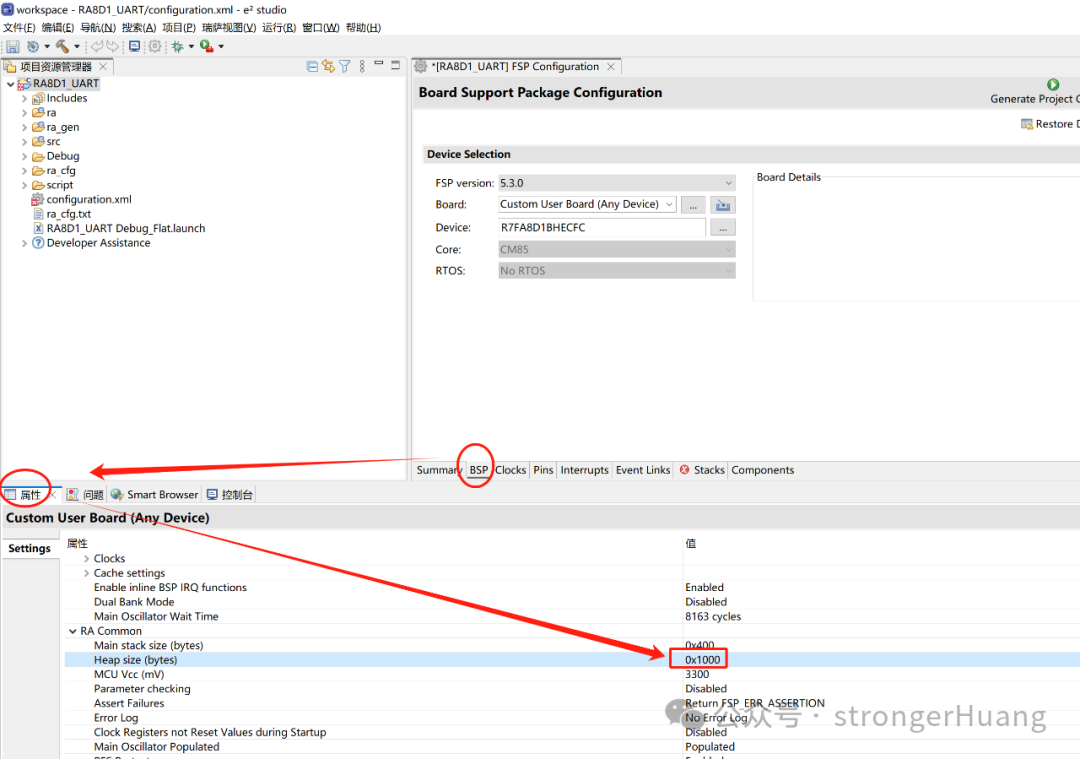
Task: Maximize the project explorer panel
Action: [x=395, y=65]
